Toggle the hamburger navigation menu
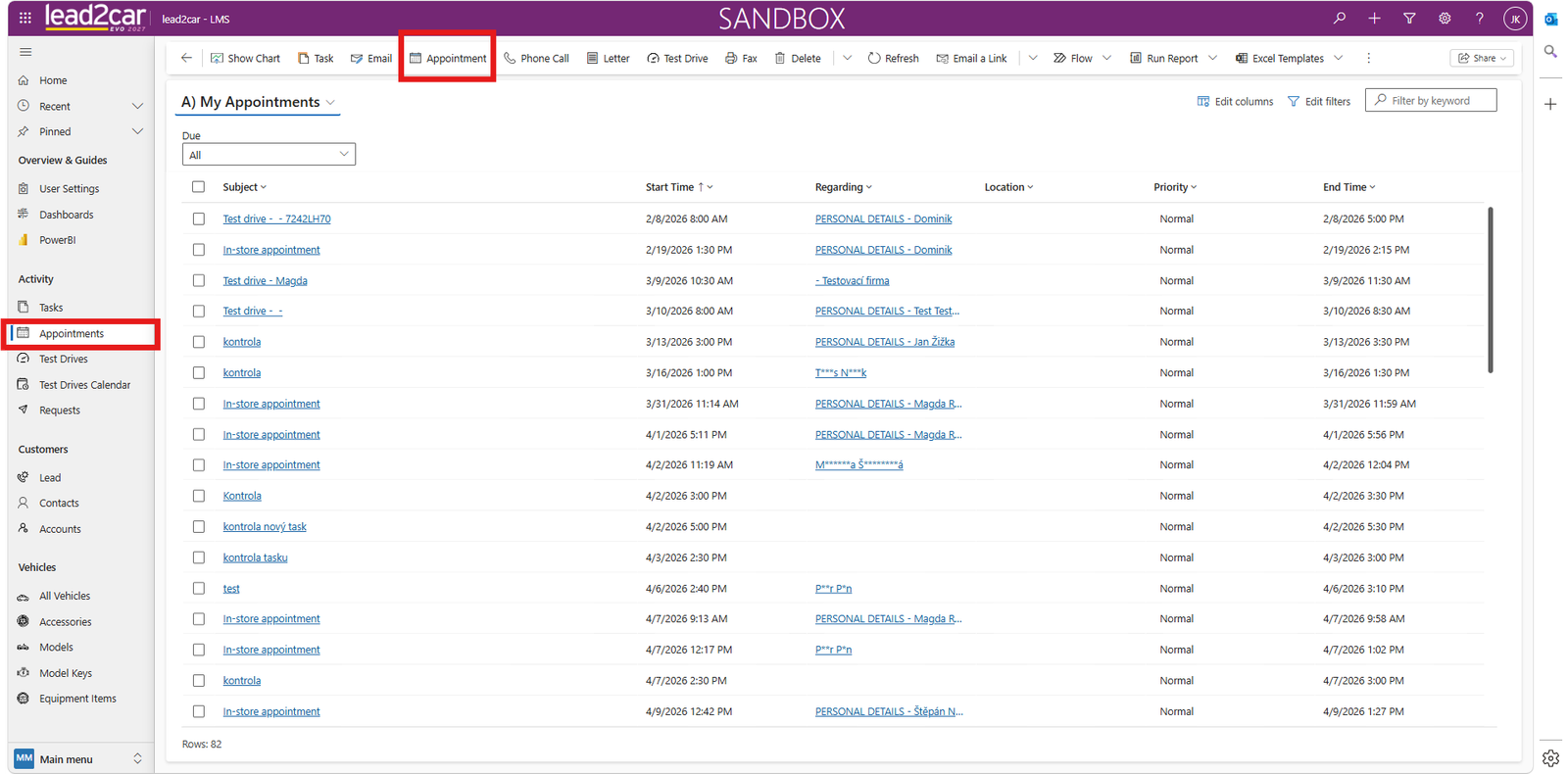Viewport: 1568px width, 774px height. (25, 52)
